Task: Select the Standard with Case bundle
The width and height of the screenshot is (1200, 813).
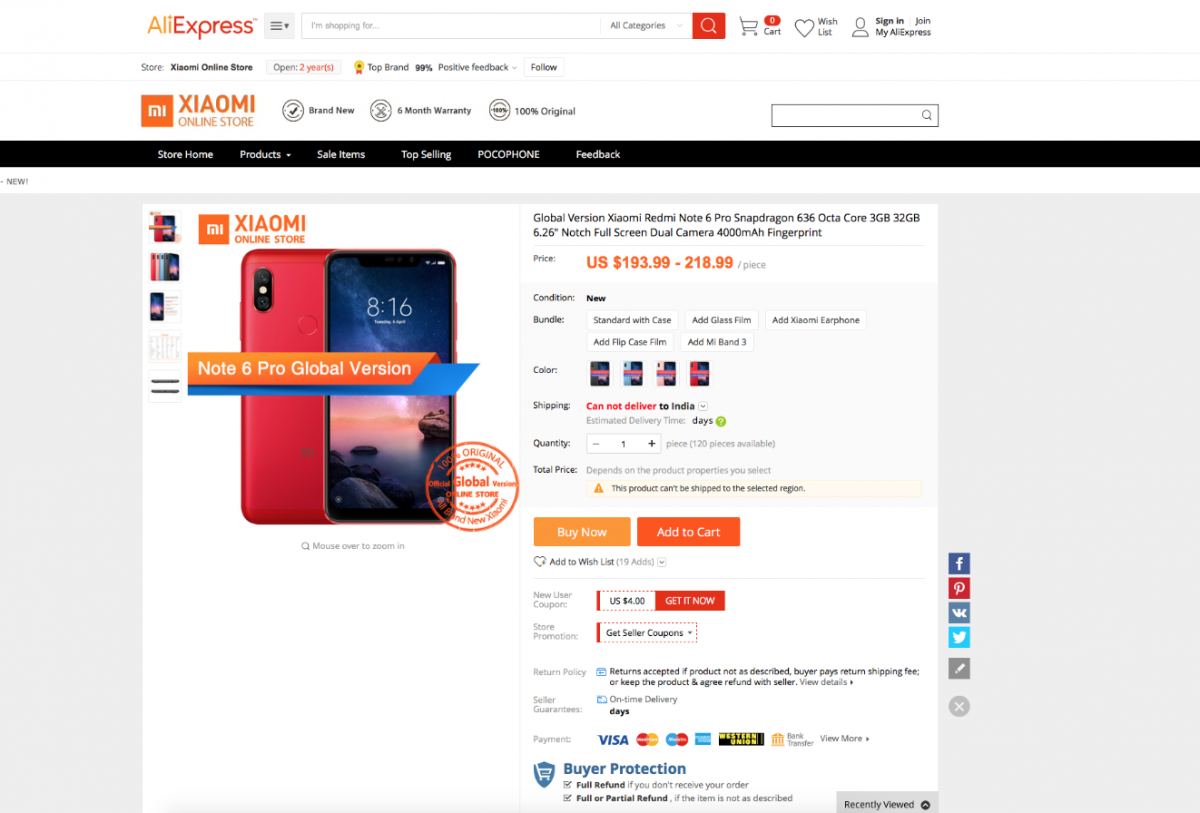Action: (x=632, y=320)
